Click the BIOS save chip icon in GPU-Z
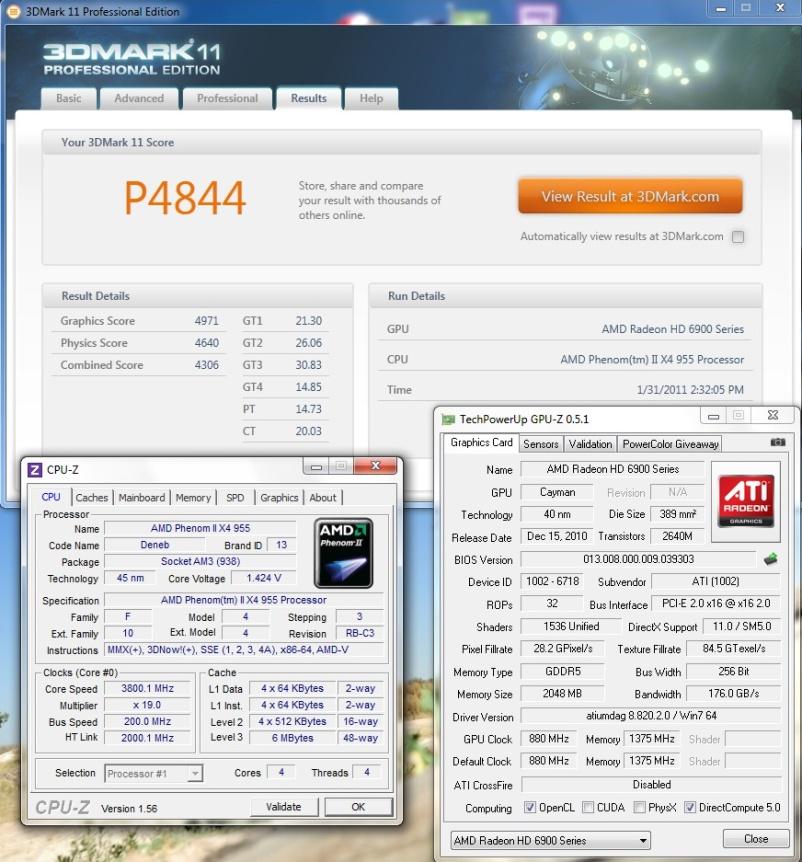The height and width of the screenshot is (862, 802). (x=771, y=559)
